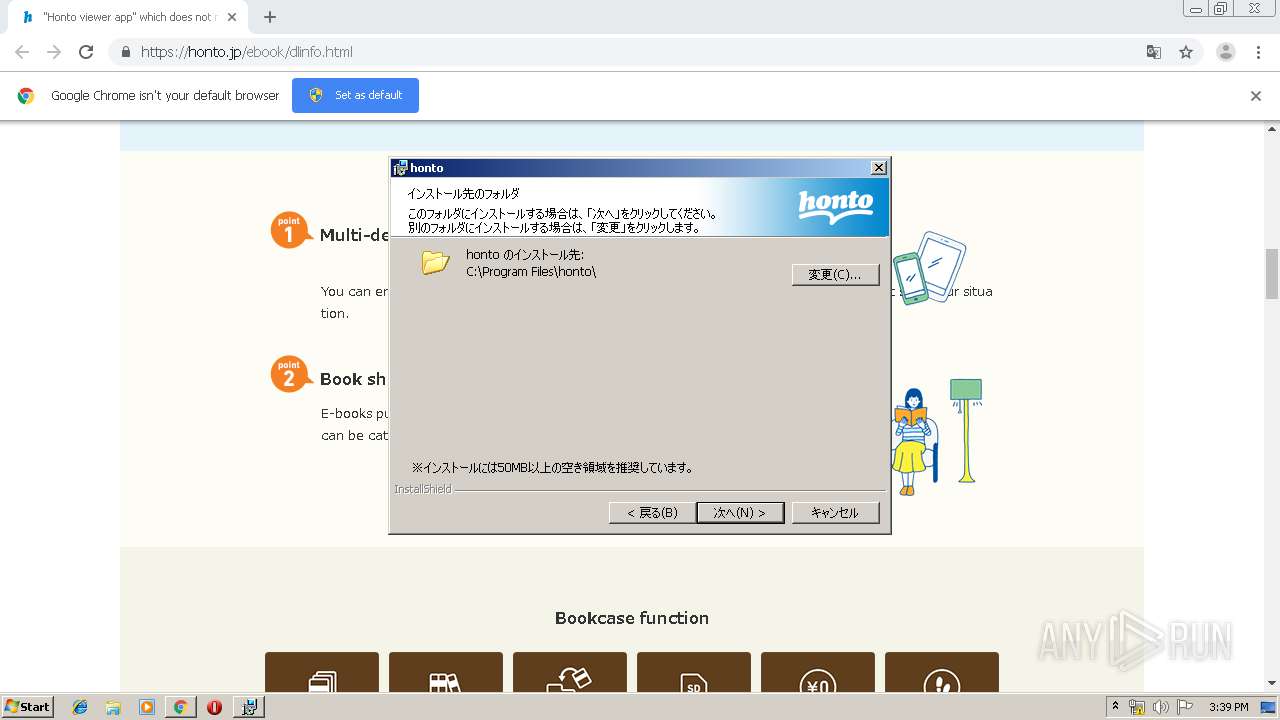The height and width of the screenshot is (720, 1280).
Task: Click the 変更(C)... change folder button
Action: pyautogui.click(x=835, y=274)
